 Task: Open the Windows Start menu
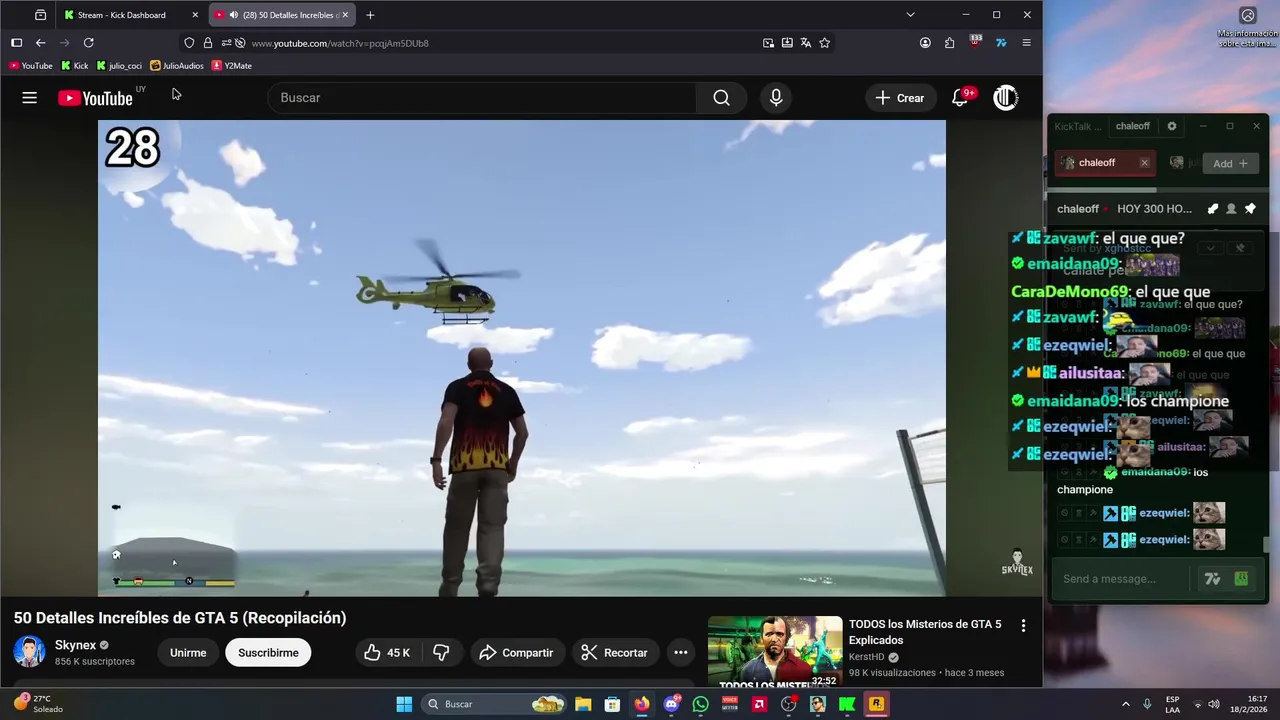[x=404, y=704]
